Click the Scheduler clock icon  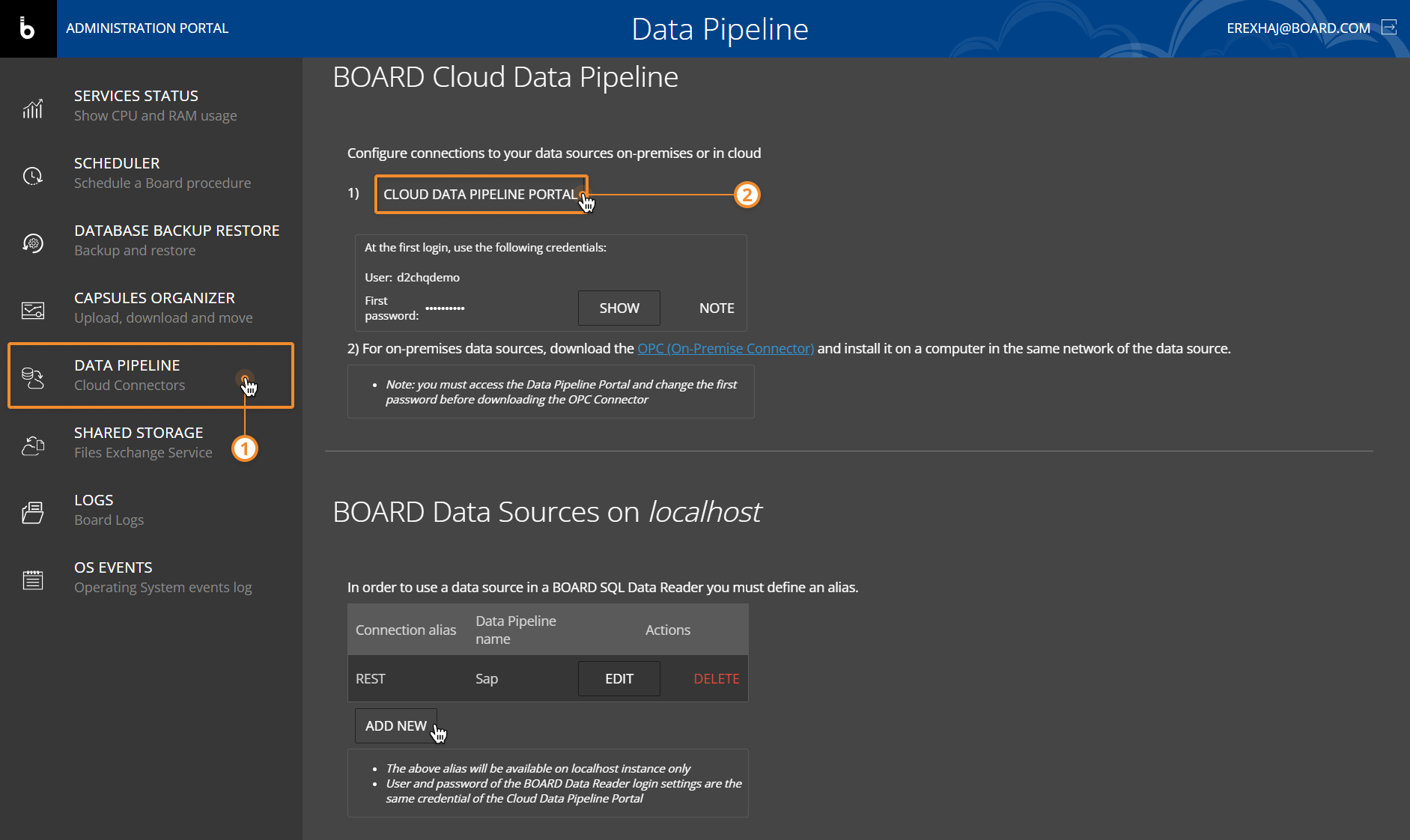click(x=33, y=176)
